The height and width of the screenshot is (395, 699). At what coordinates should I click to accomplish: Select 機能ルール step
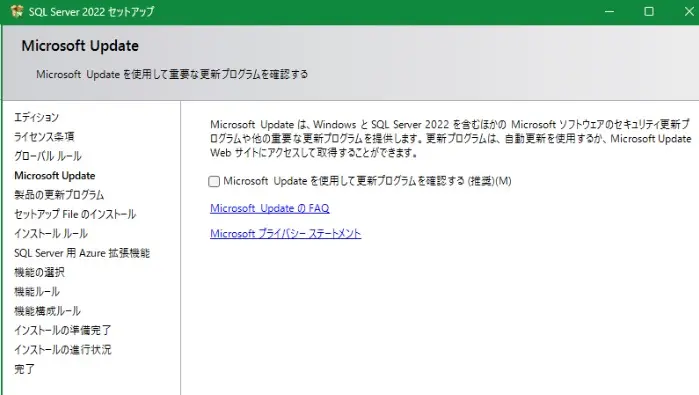point(37,292)
